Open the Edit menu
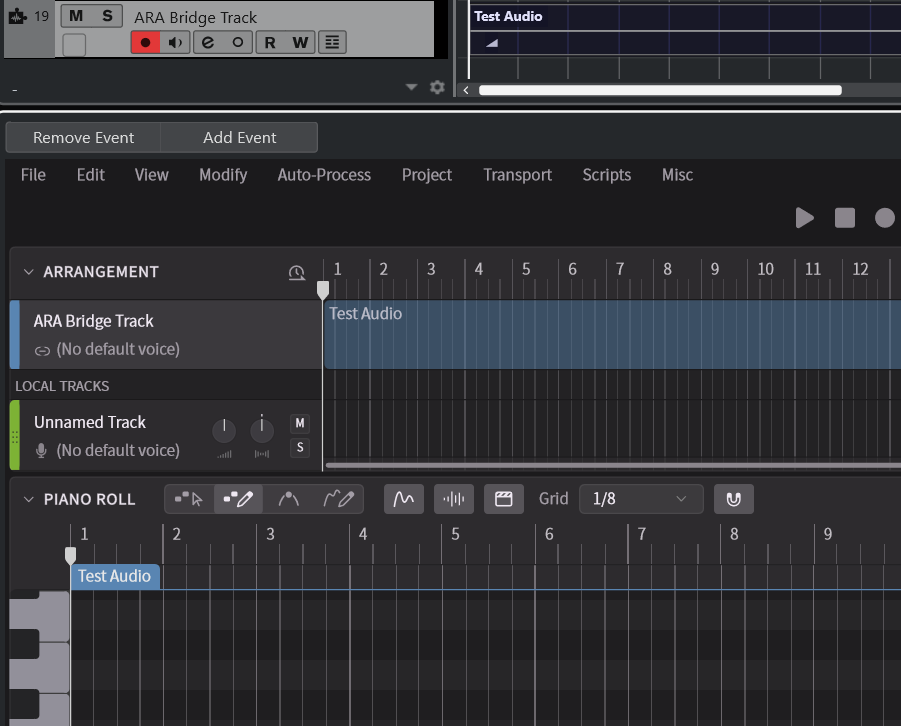This screenshot has height=726, width=901. [91, 175]
